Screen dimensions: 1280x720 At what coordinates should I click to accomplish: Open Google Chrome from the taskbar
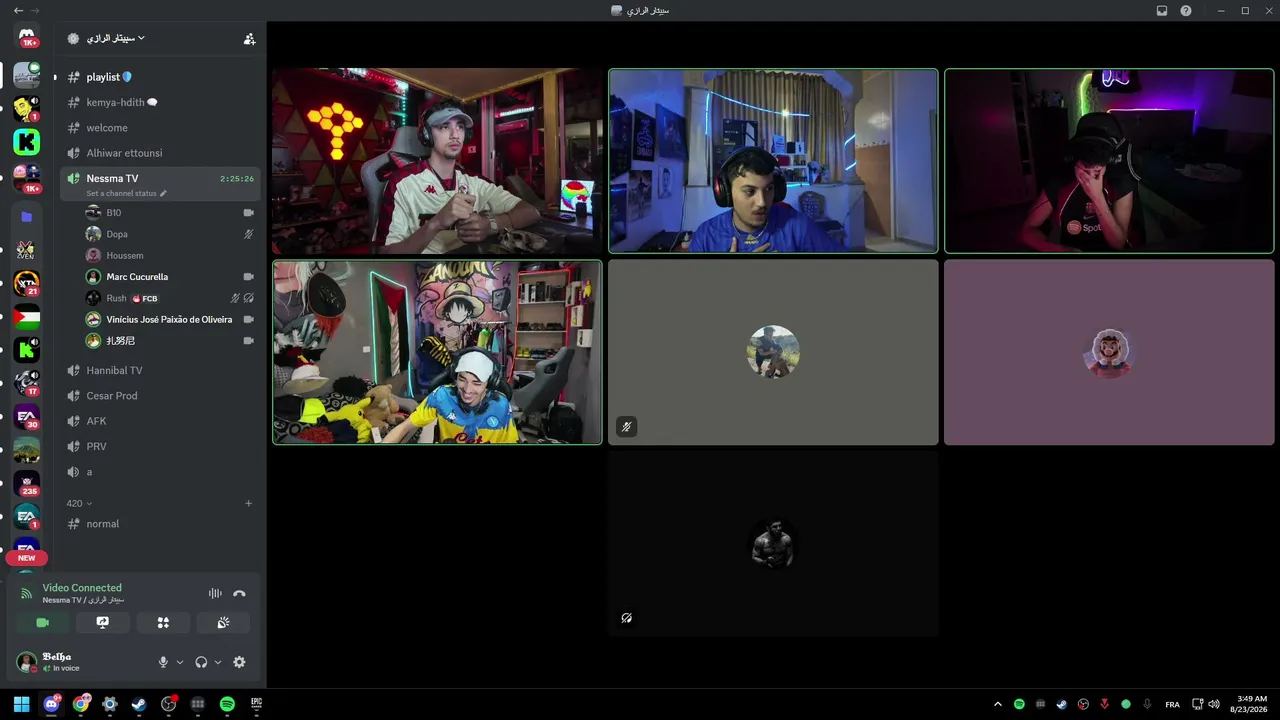coord(81,704)
